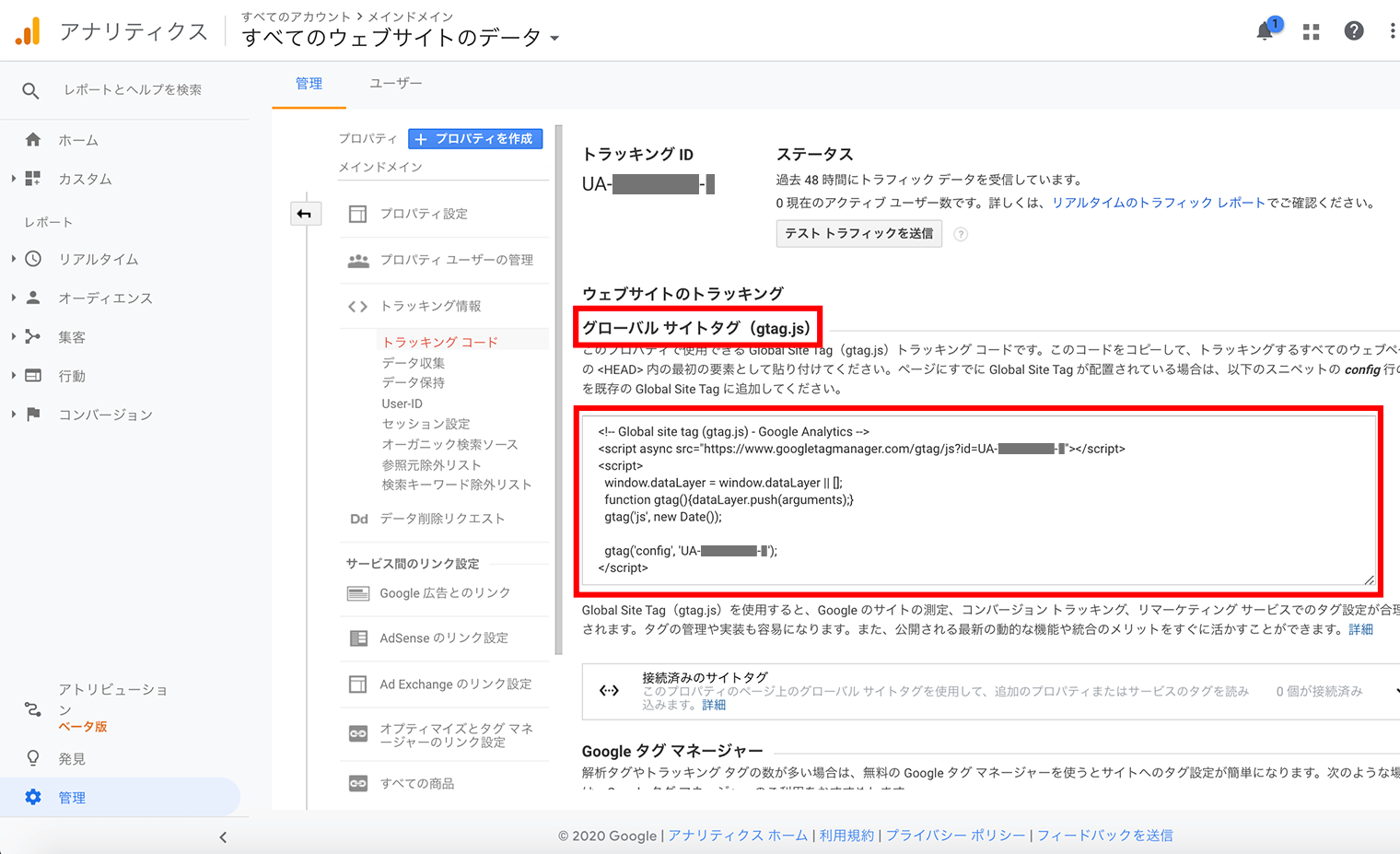Expand the 行動 menu arrow

(x=14, y=376)
